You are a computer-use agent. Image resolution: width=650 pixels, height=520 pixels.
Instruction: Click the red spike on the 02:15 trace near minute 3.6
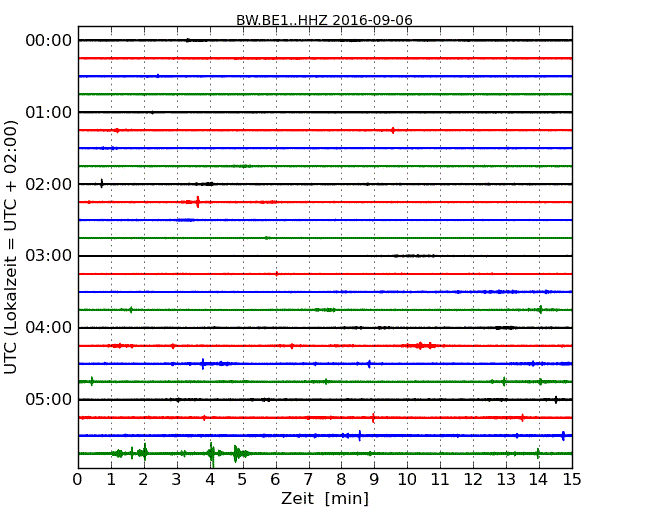click(x=198, y=202)
